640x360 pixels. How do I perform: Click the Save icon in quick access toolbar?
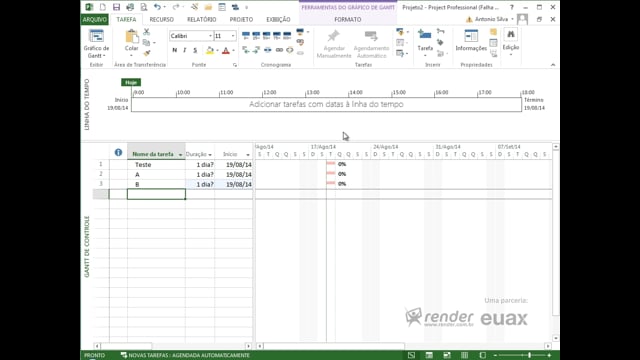[x=116, y=7]
